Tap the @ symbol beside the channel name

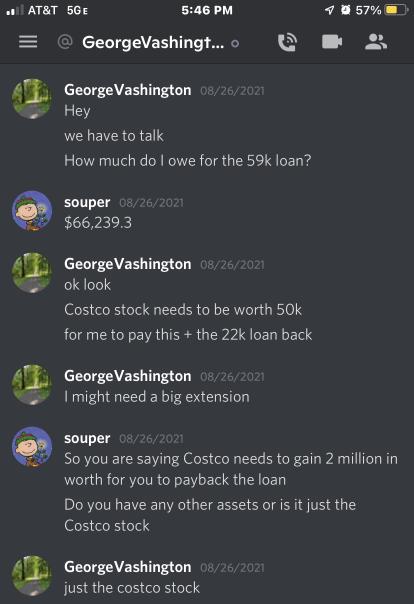65,42
